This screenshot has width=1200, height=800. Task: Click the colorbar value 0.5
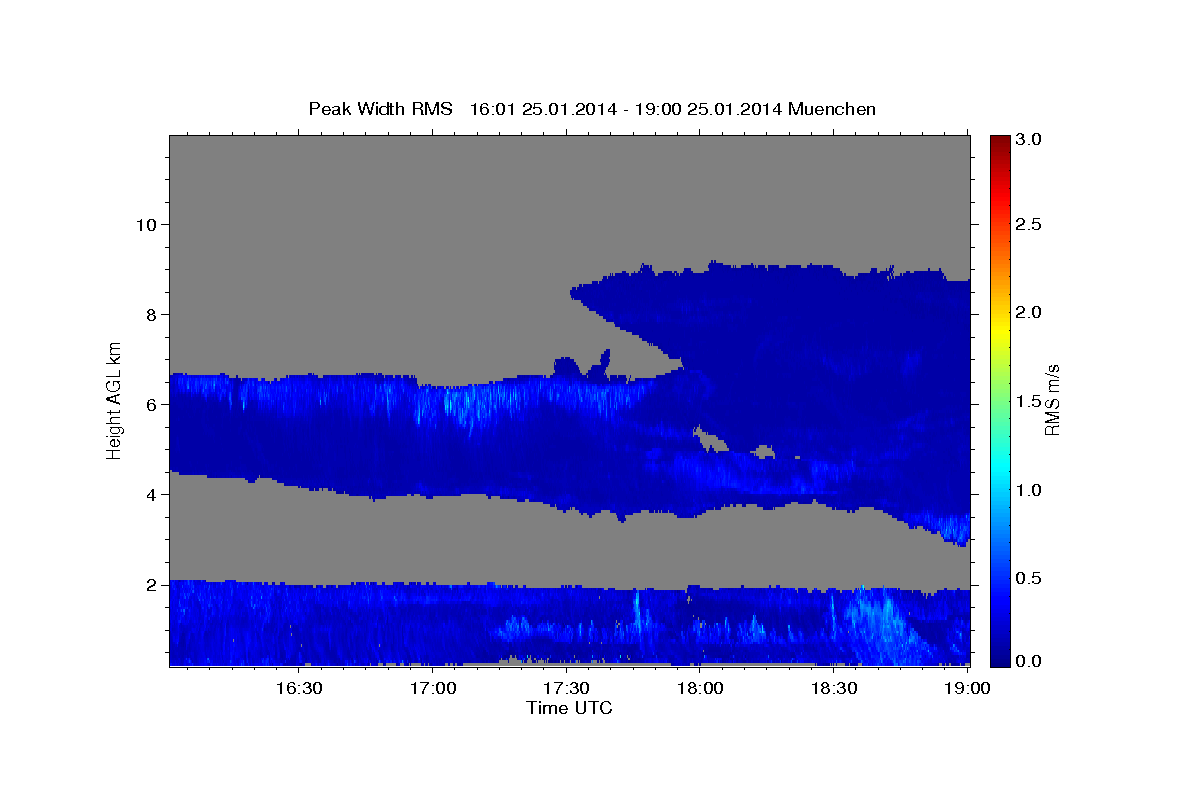pos(1031,578)
